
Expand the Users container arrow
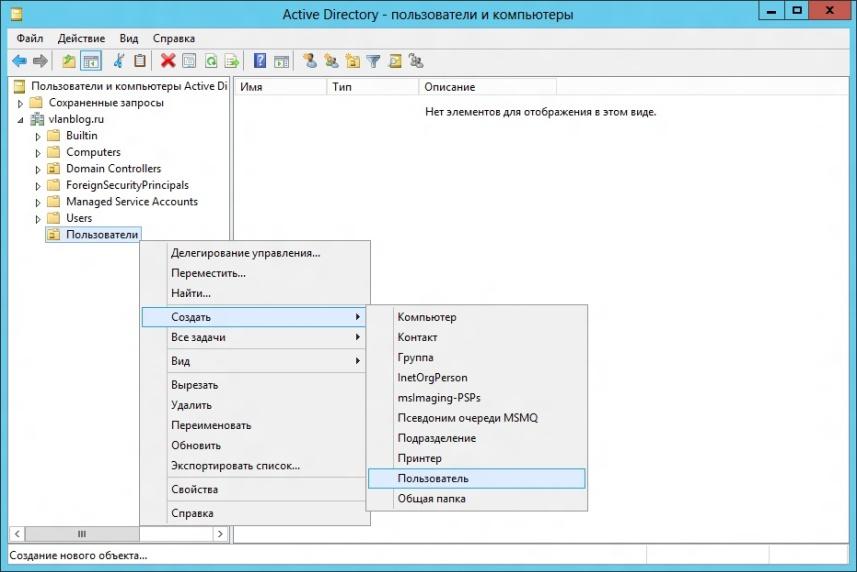tap(38, 219)
